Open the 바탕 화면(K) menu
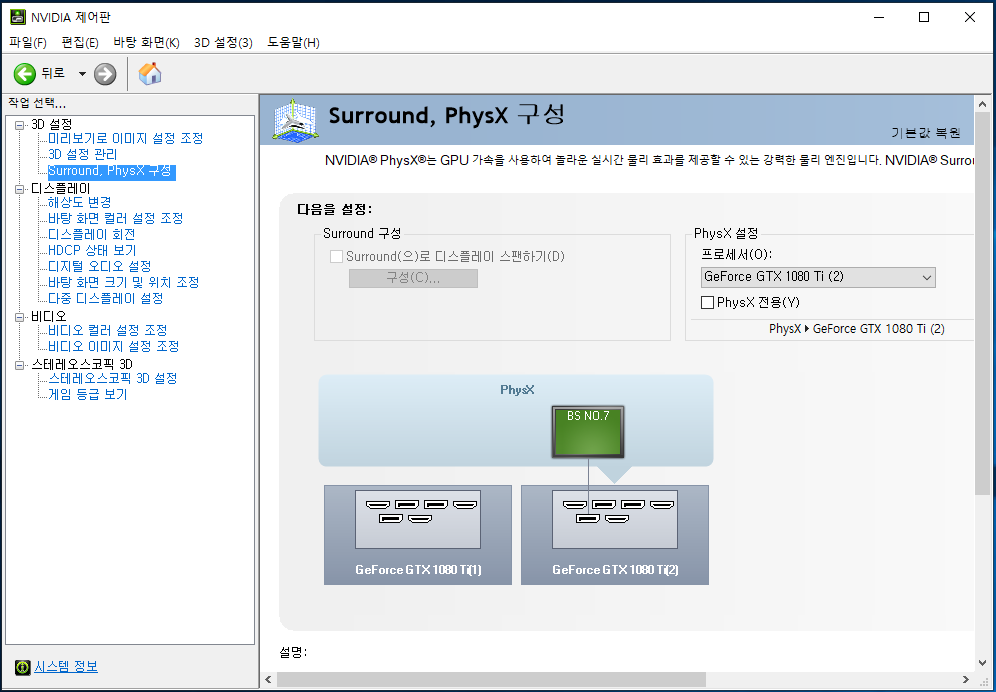Image resolution: width=996 pixels, height=692 pixels. [x=146, y=43]
